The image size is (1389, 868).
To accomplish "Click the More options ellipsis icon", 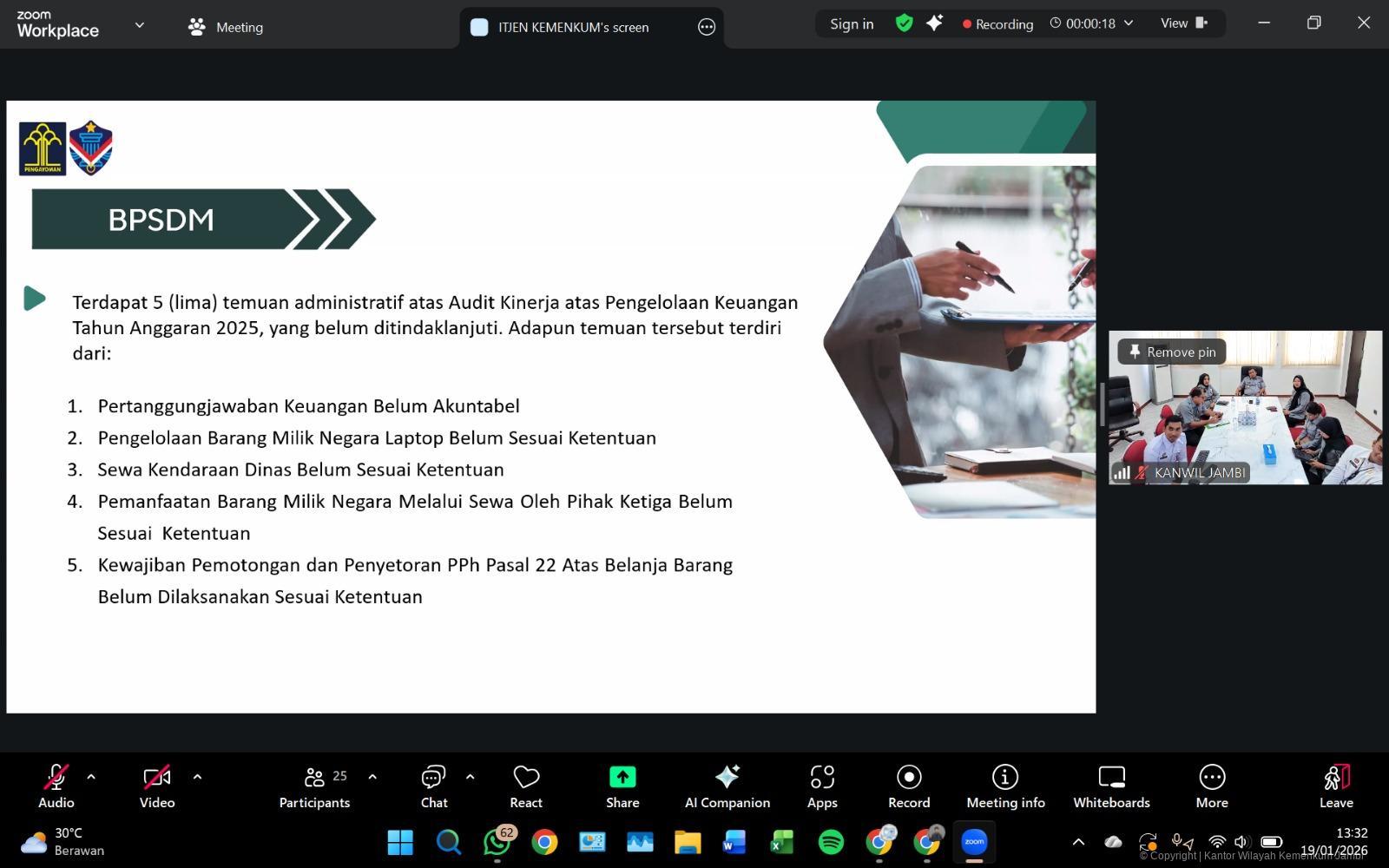I will [x=1211, y=777].
